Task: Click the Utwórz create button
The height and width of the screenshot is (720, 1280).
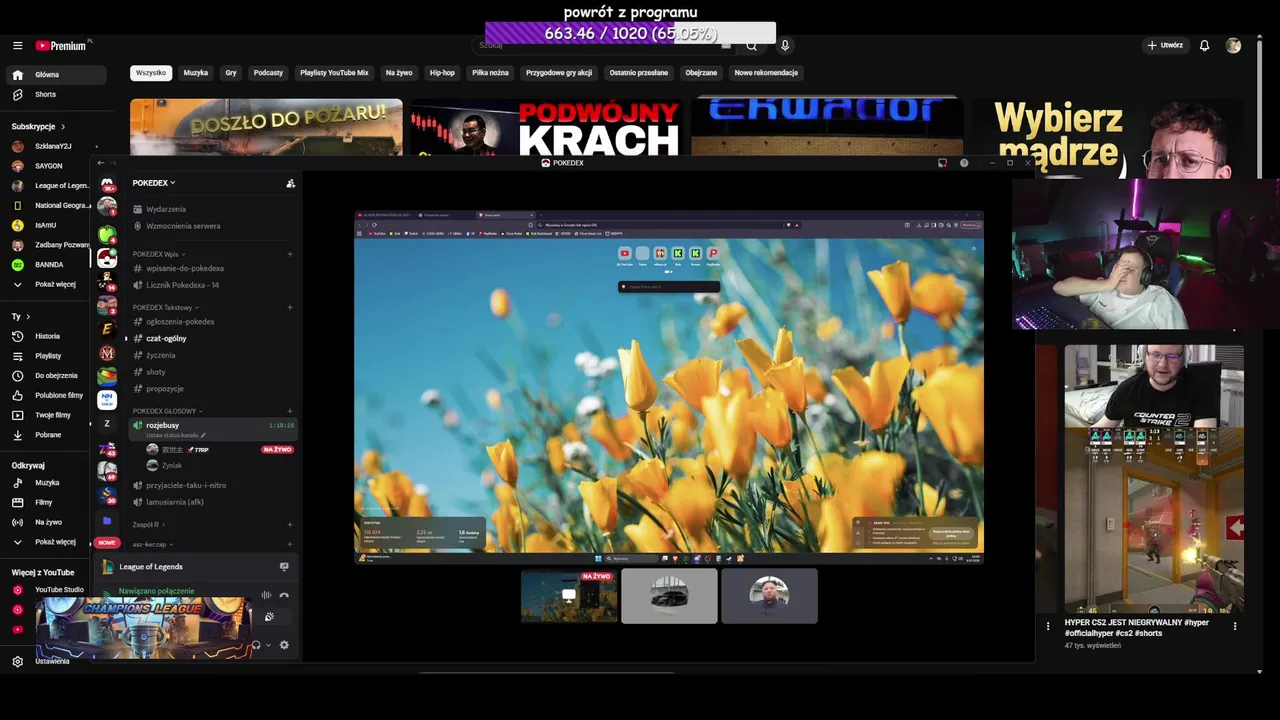Action: point(1165,45)
